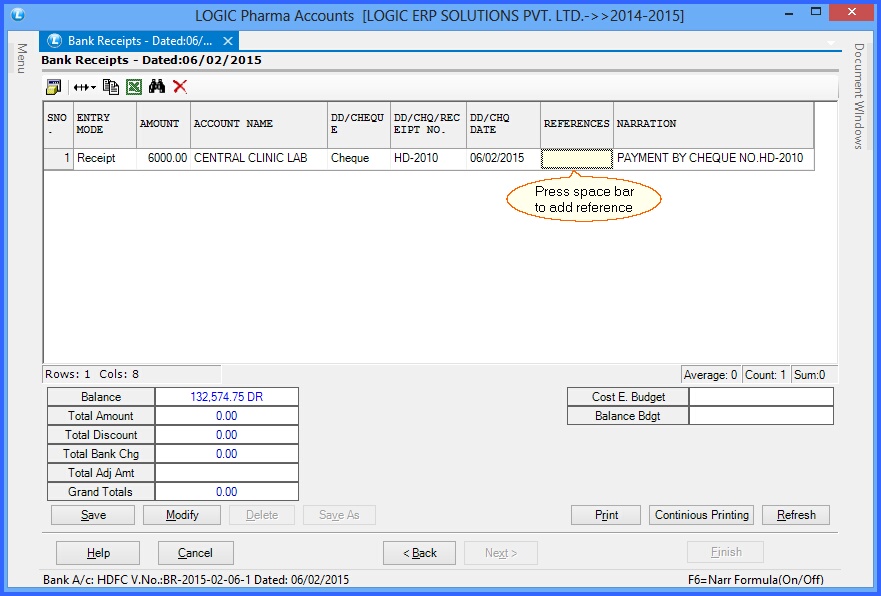Select the CENTRAL CLINIC LAB cell

(x=259, y=158)
